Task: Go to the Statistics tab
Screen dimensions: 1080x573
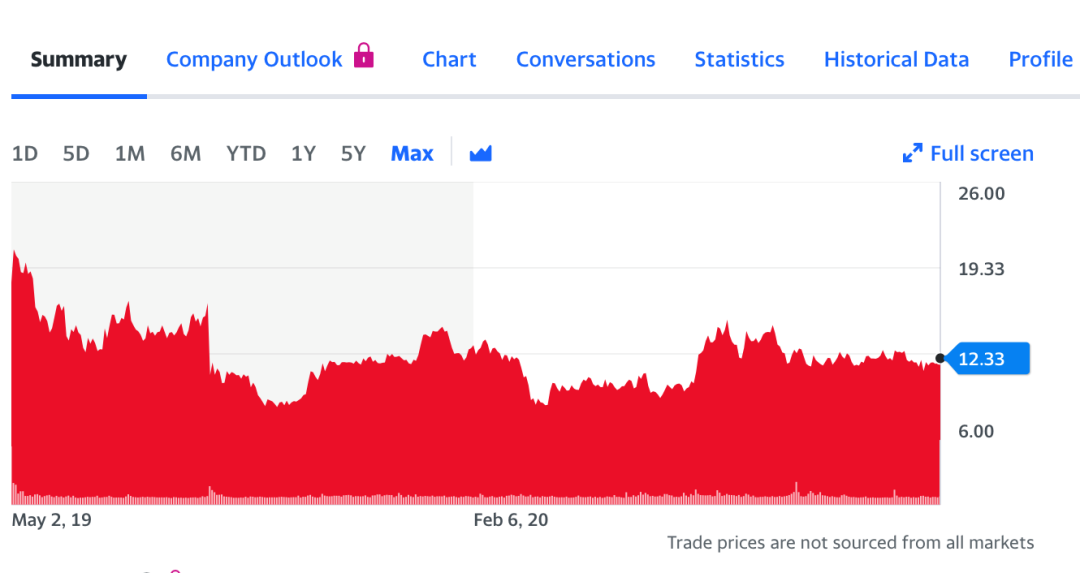Action: (739, 59)
